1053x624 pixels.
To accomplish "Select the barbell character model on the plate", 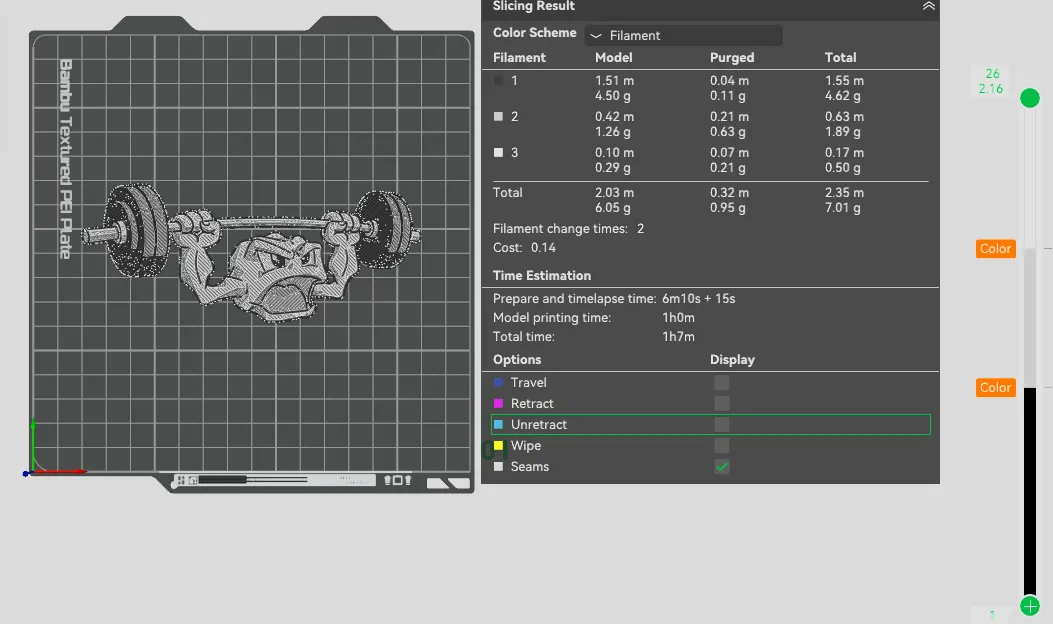I will point(252,252).
